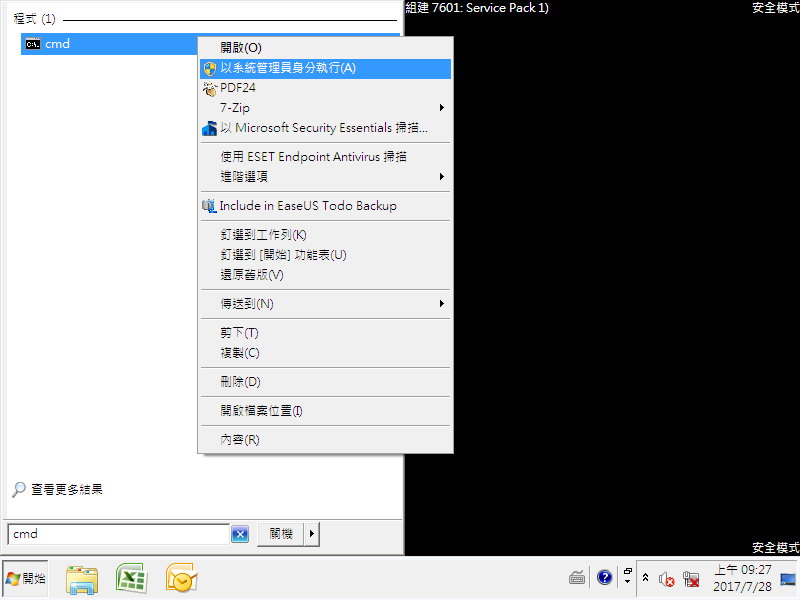
Task: Click the PDF24 icon in context menu
Action: point(209,88)
